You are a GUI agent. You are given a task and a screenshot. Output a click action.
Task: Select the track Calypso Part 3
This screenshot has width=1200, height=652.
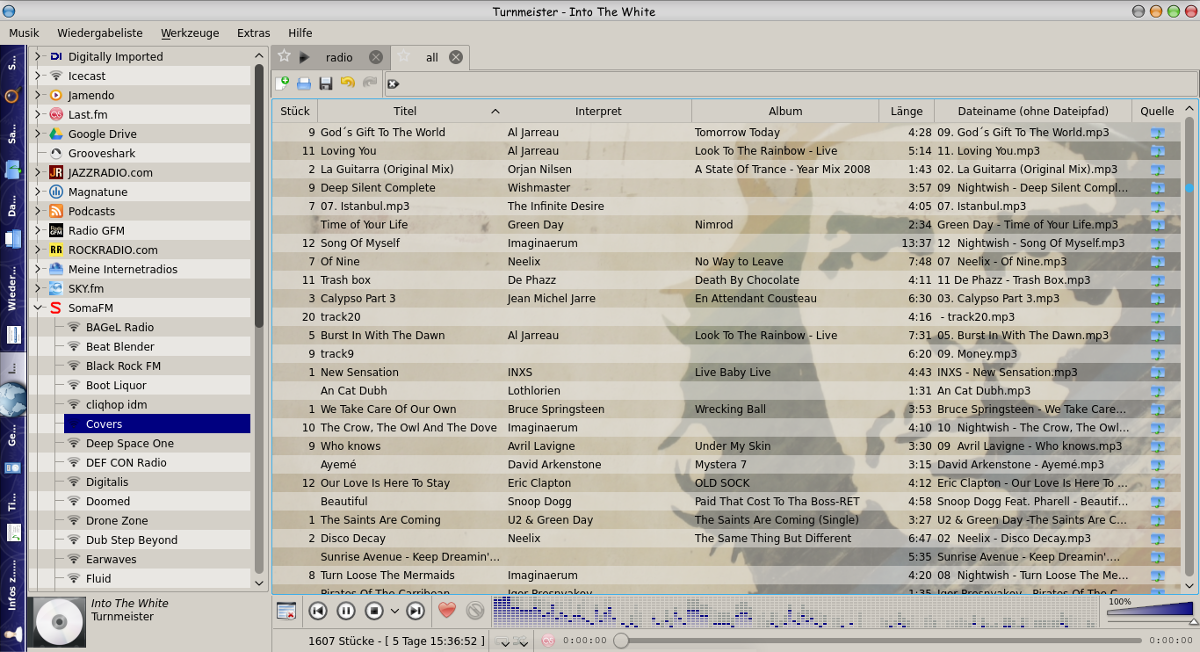[x=727, y=298]
